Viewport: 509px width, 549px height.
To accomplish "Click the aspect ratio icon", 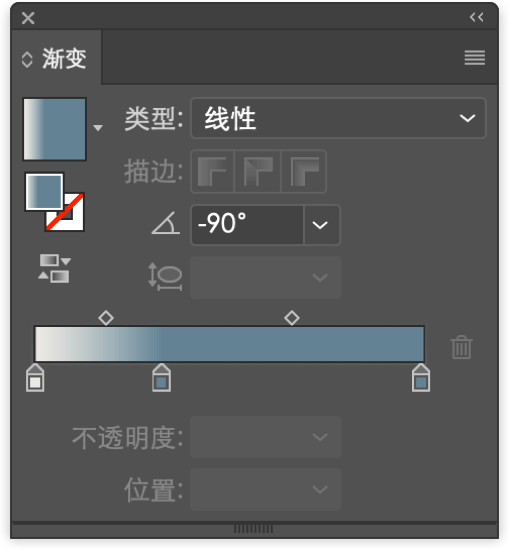I will pos(165,277).
